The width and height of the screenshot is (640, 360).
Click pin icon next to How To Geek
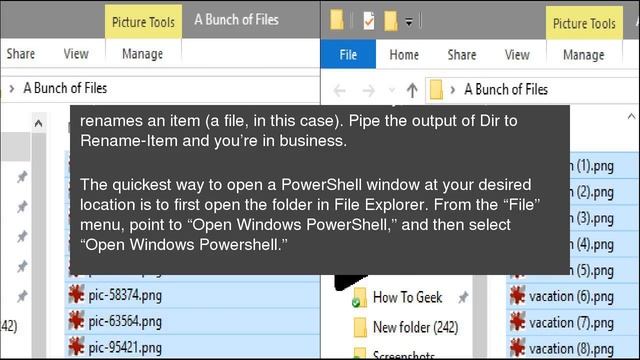(463, 298)
